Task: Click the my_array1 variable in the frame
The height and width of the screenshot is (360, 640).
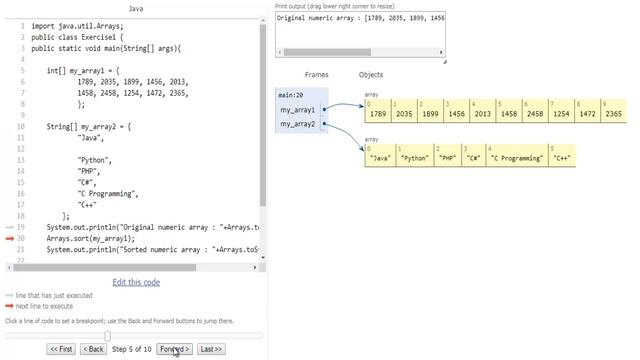Action: pyautogui.click(x=298, y=110)
